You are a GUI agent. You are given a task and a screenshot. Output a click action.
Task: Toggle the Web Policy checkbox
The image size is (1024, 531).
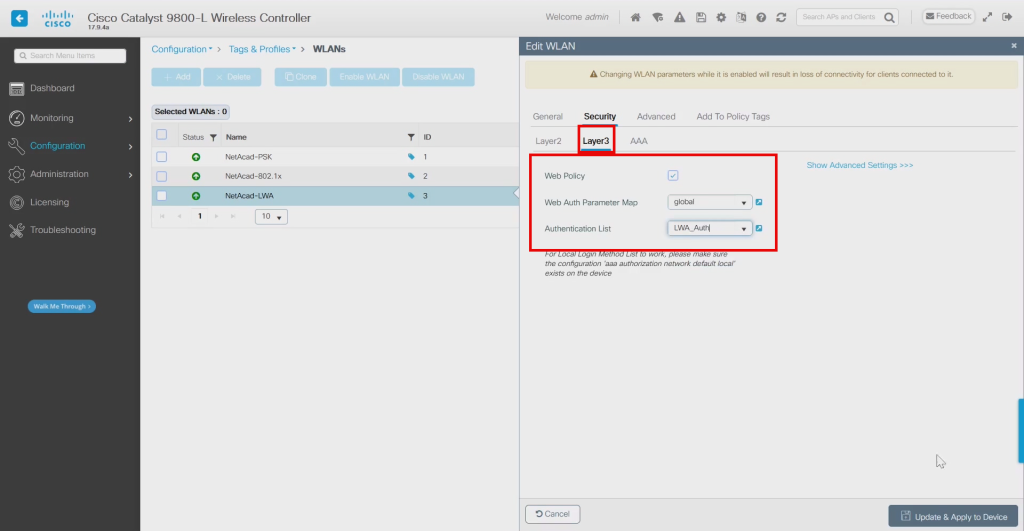coord(673,176)
